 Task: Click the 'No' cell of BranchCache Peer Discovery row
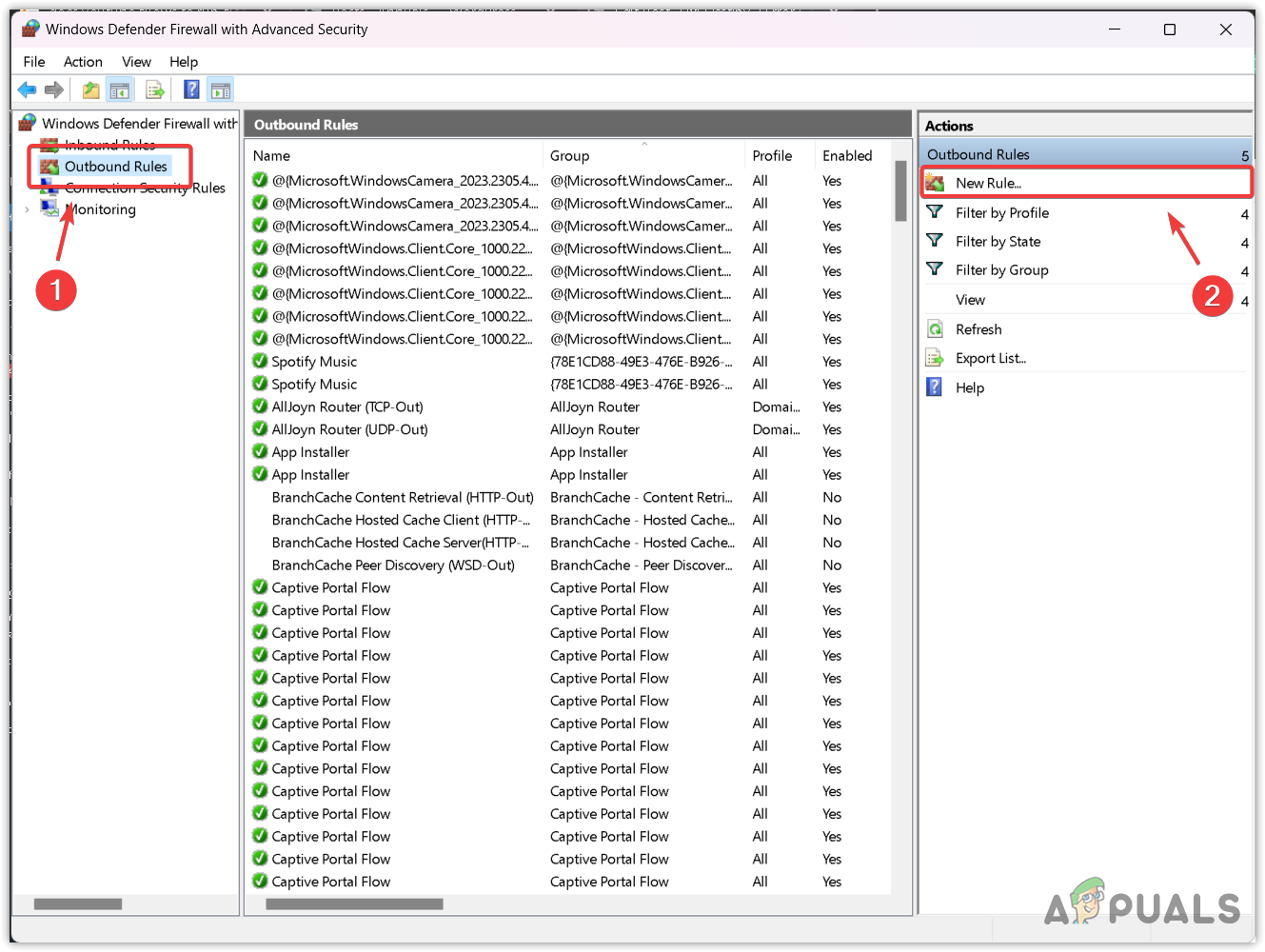point(832,565)
